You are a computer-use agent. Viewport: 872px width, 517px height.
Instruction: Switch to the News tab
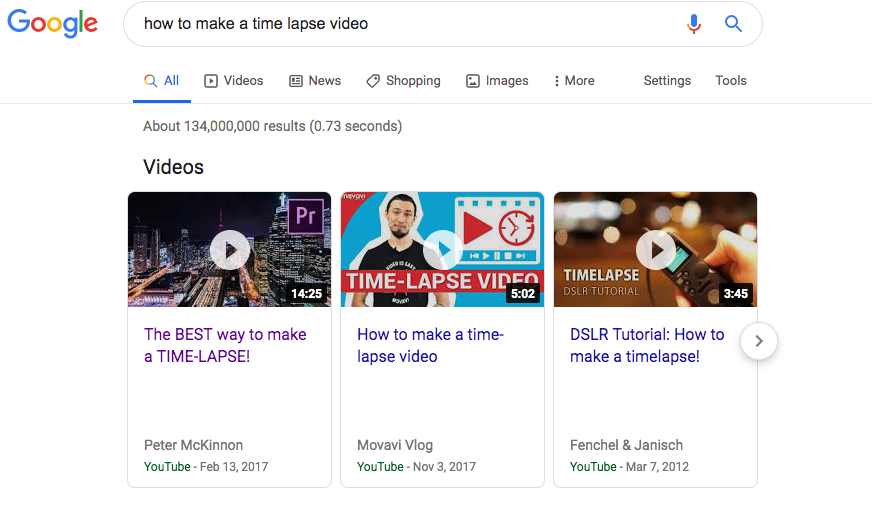point(315,81)
